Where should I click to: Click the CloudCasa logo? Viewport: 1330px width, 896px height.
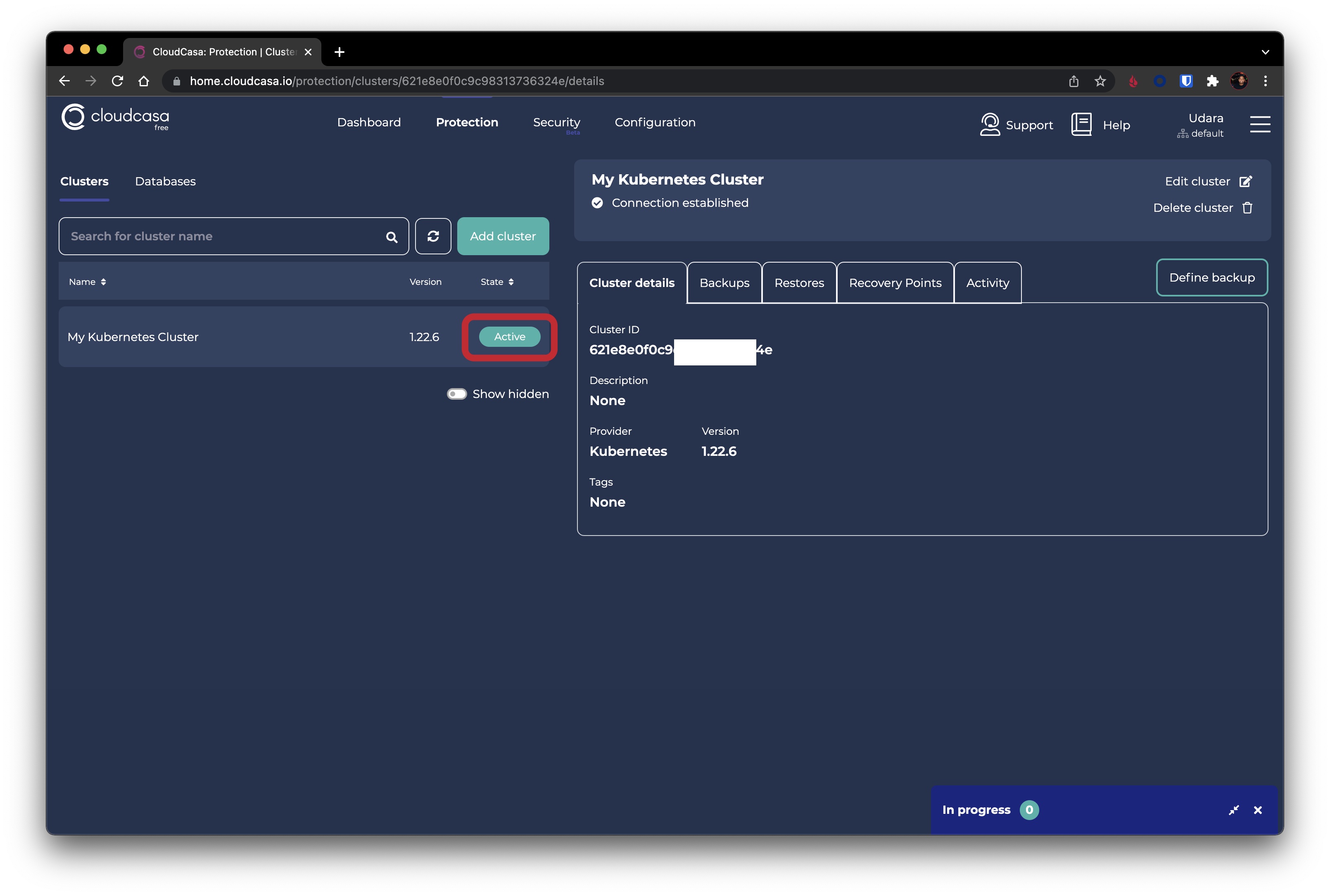115,118
